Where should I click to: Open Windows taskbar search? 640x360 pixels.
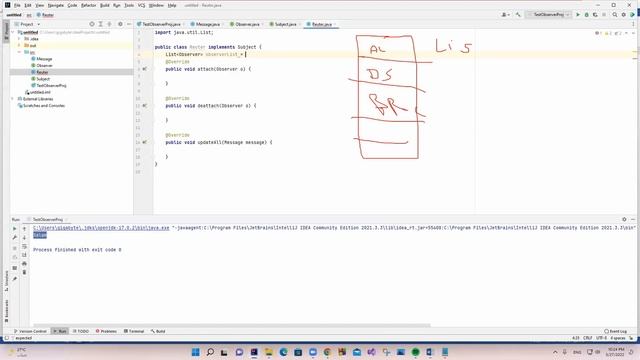click(210, 352)
